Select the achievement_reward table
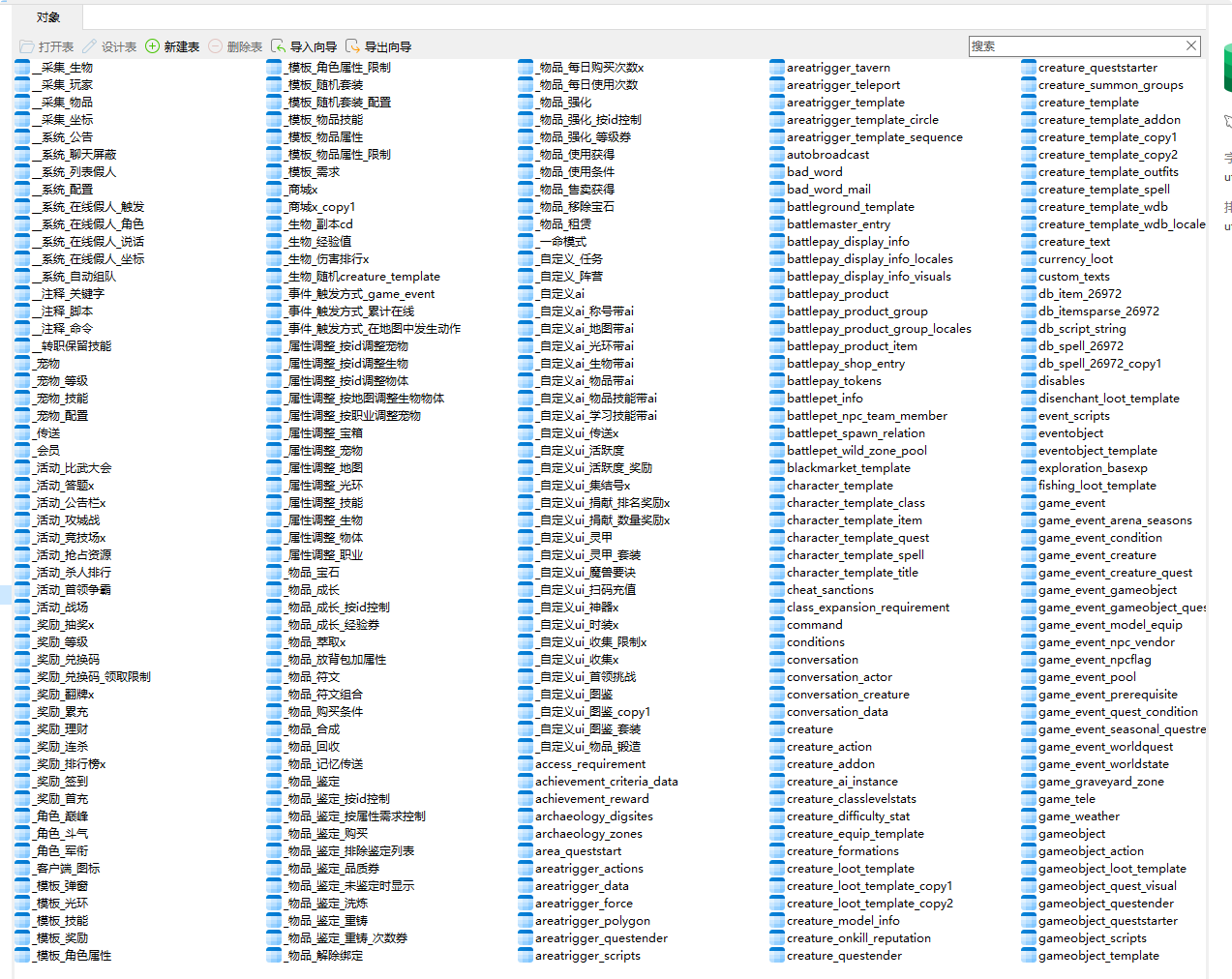 (x=591, y=799)
